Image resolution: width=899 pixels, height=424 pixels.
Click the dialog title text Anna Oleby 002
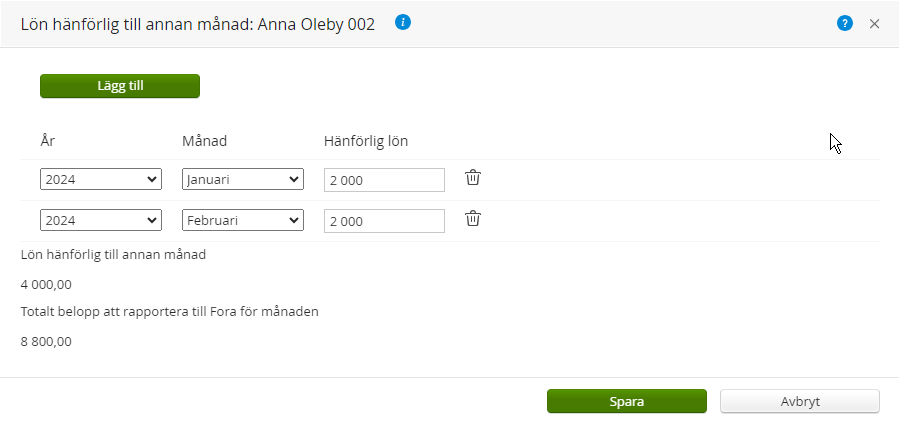pyautogui.click(x=317, y=25)
